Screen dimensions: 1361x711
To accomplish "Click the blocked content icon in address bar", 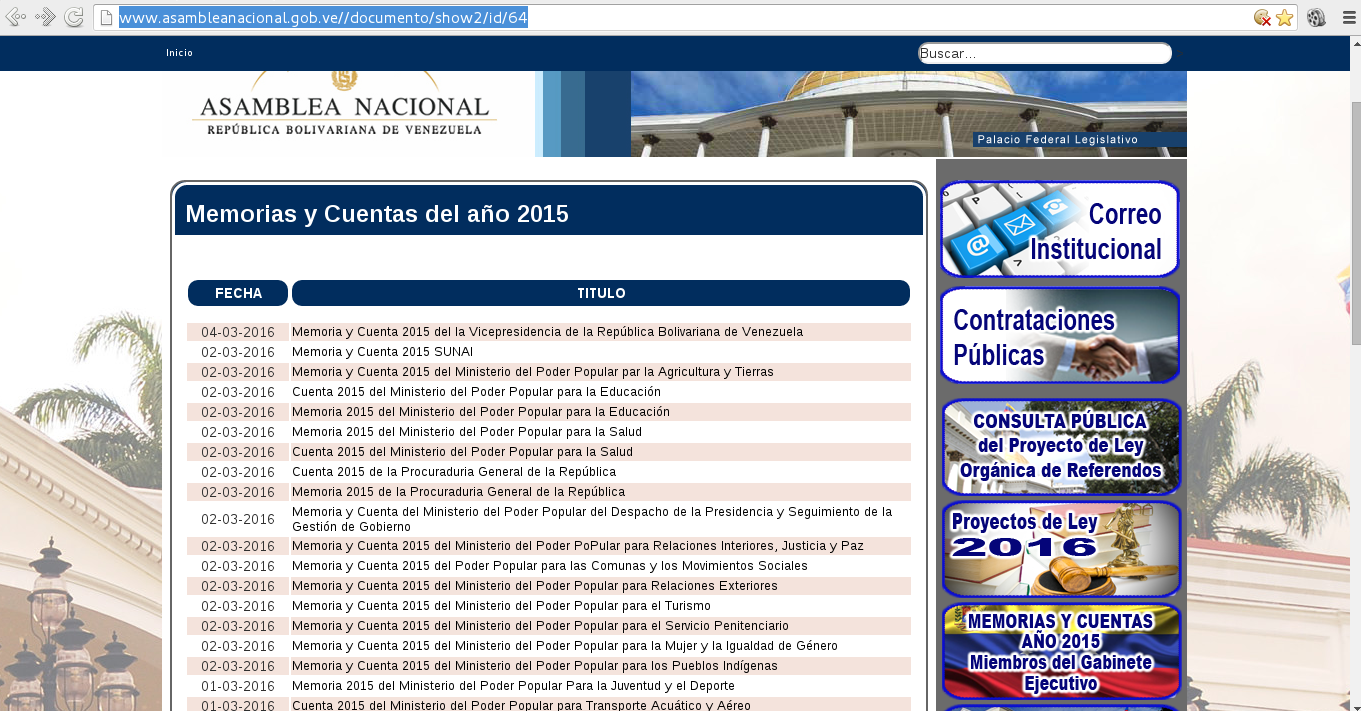I will 1262,17.
